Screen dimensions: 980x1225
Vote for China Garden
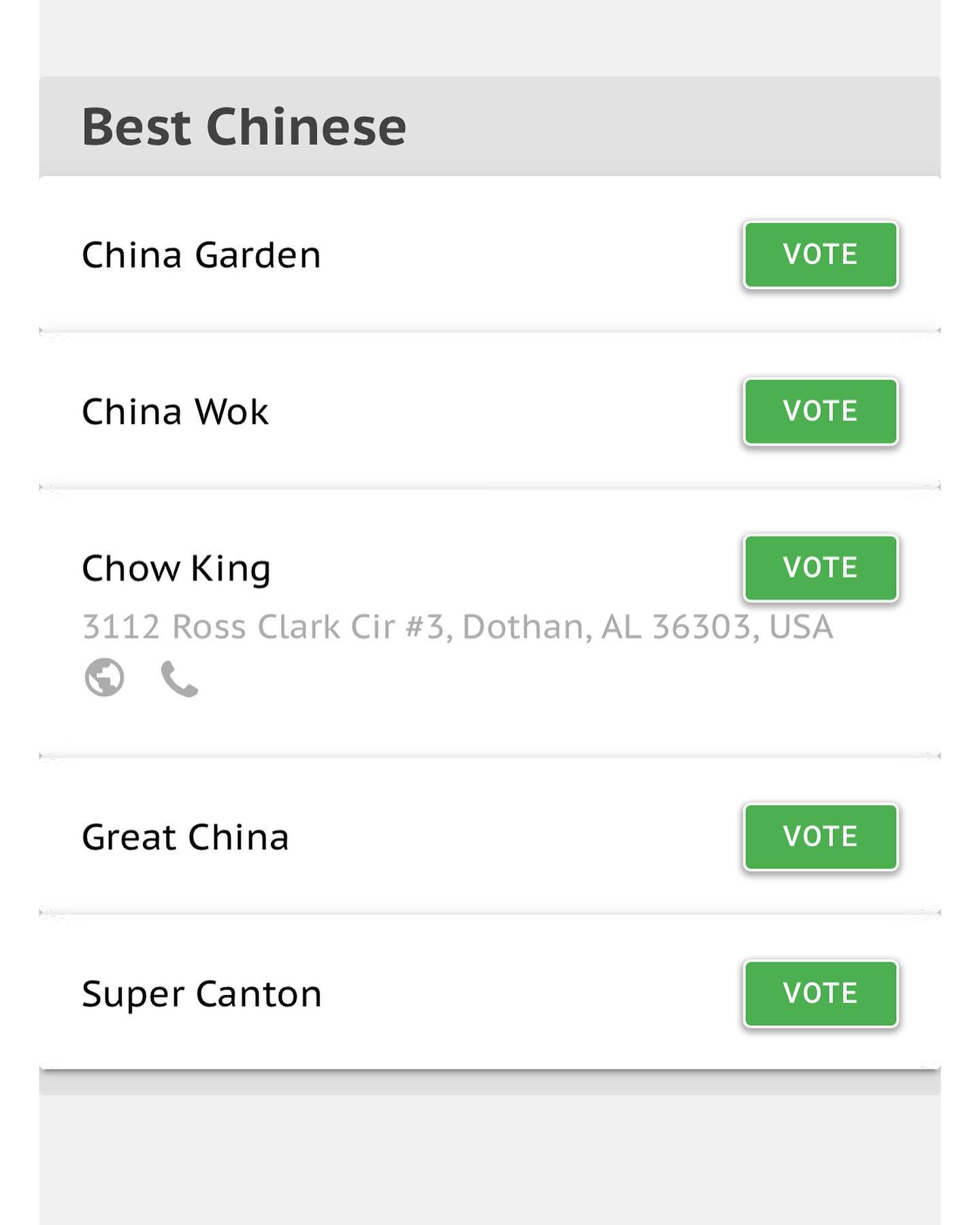point(821,255)
